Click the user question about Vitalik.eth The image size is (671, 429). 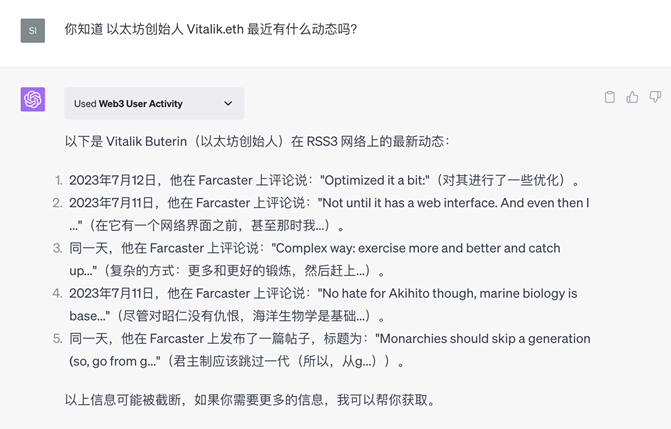pyautogui.click(x=211, y=29)
